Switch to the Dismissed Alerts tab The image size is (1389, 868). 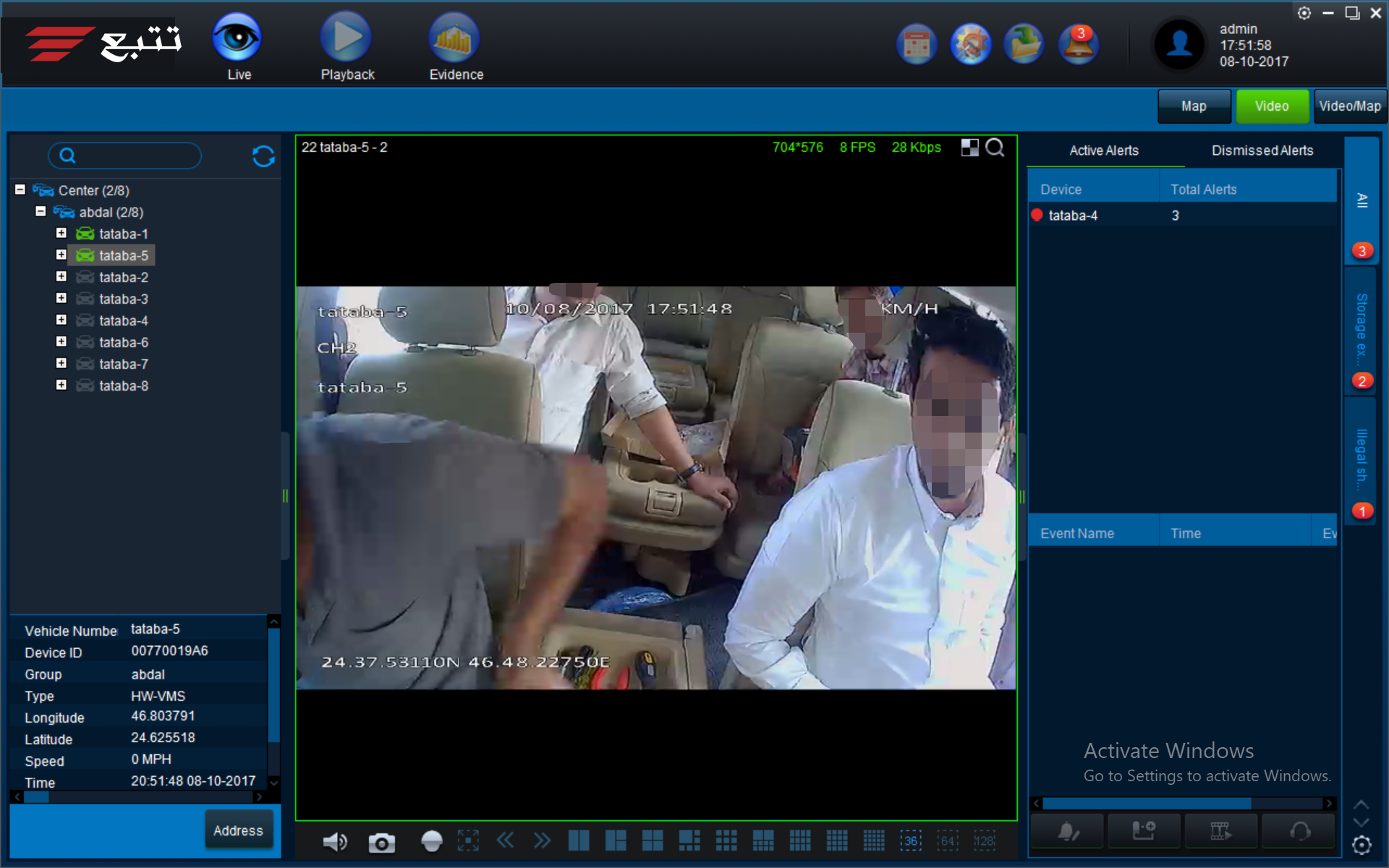pyautogui.click(x=1262, y=150)
